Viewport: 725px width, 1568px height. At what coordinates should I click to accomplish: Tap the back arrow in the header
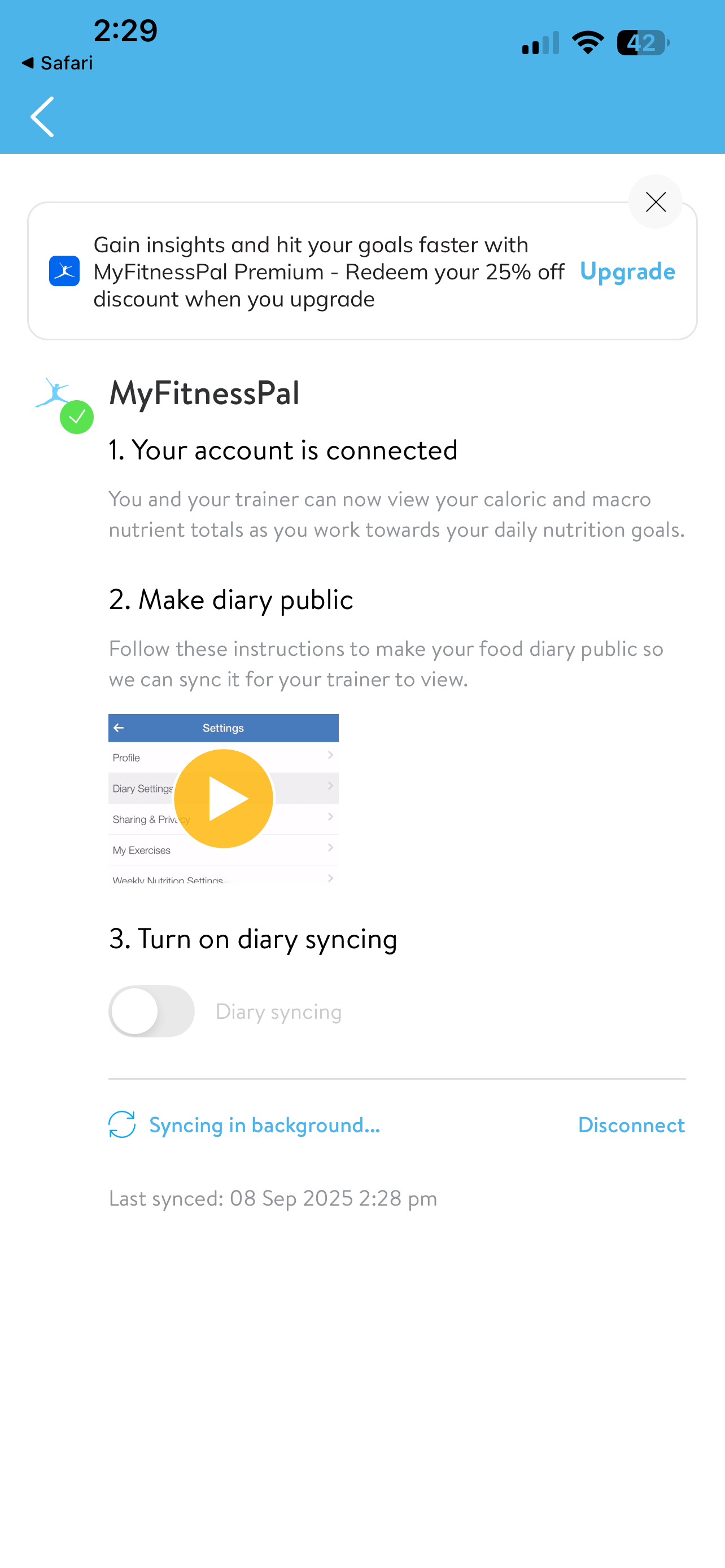coord(42,117)
